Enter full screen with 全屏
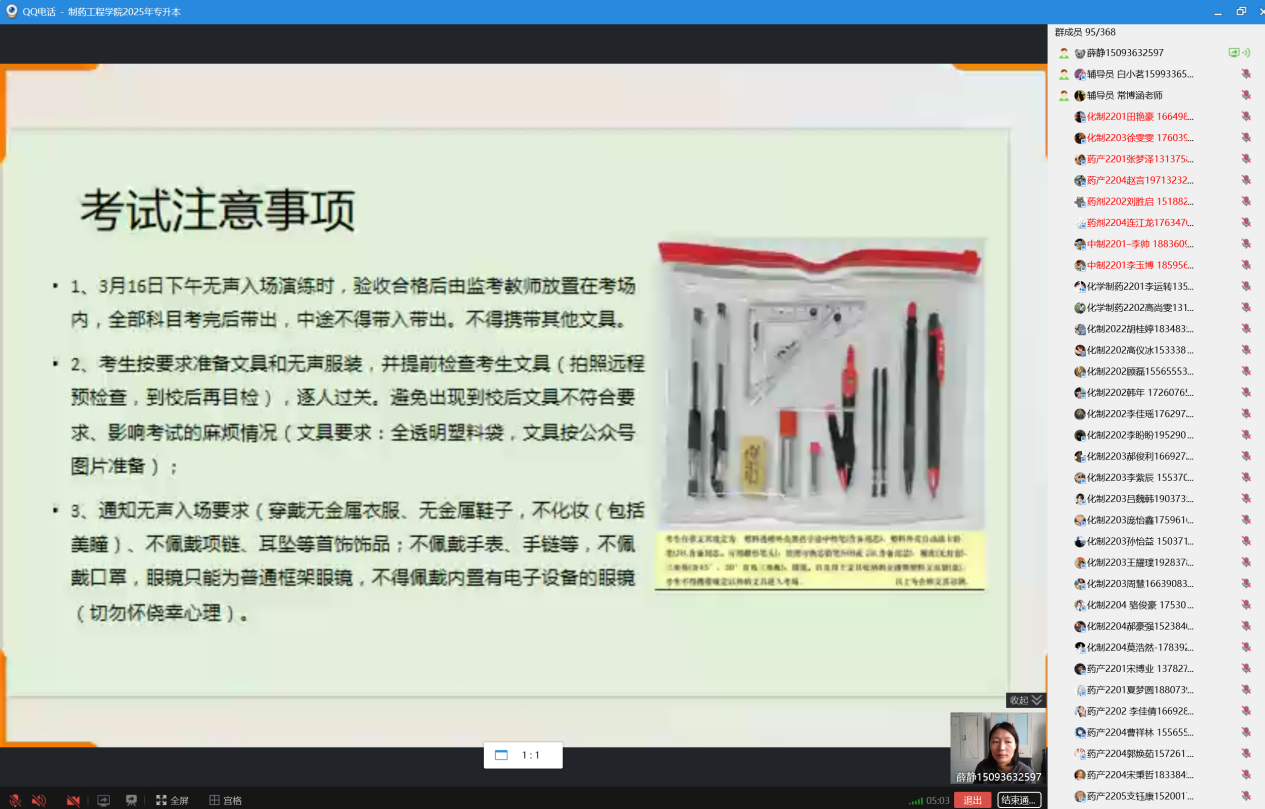 tap(172, 800)
